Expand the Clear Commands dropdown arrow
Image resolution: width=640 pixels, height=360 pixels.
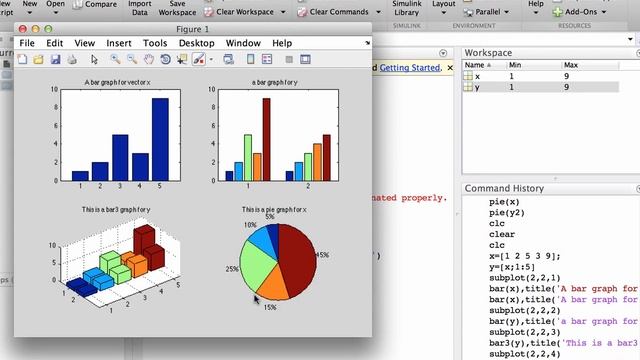click(x=378, y=12)
